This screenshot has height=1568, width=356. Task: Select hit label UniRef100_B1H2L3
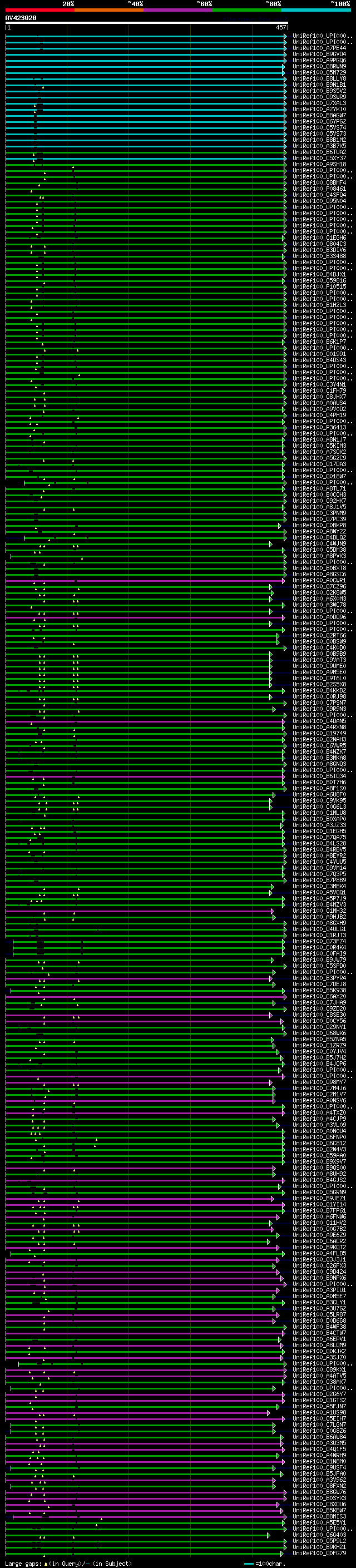(319, 305)
